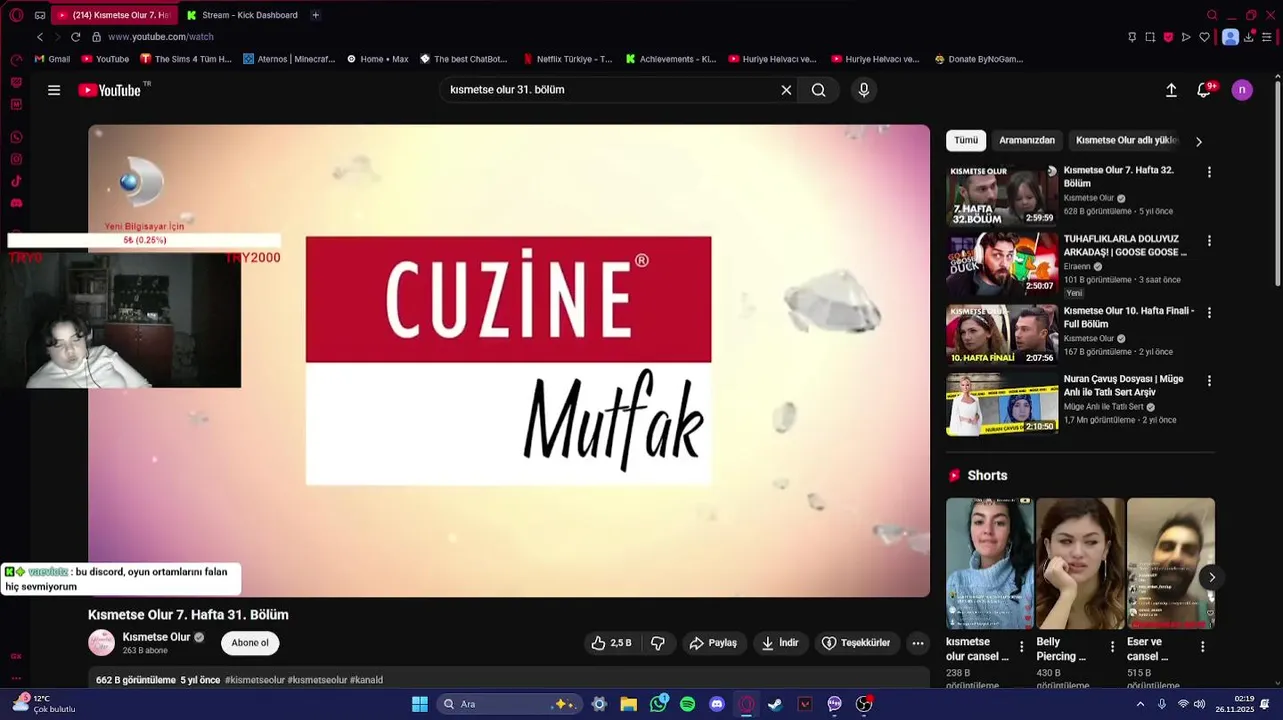Open the Gmail bookmark

[x=52, y=59]
